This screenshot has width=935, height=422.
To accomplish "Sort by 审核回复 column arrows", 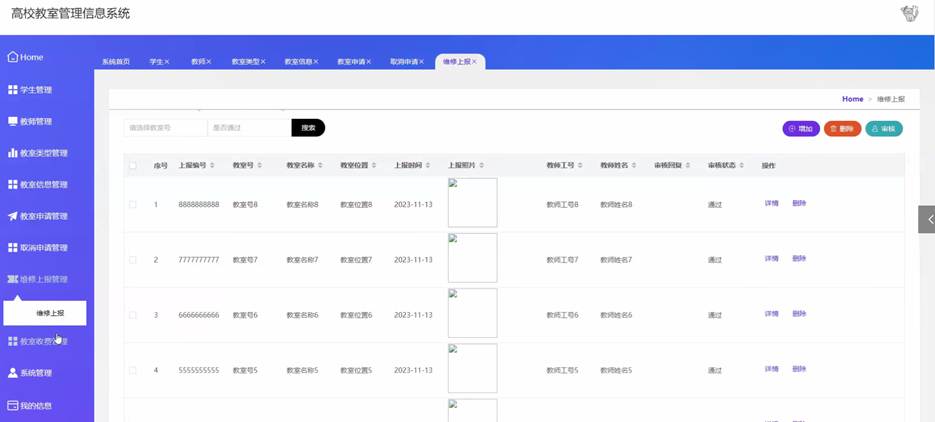I will (x=688, y=165).
